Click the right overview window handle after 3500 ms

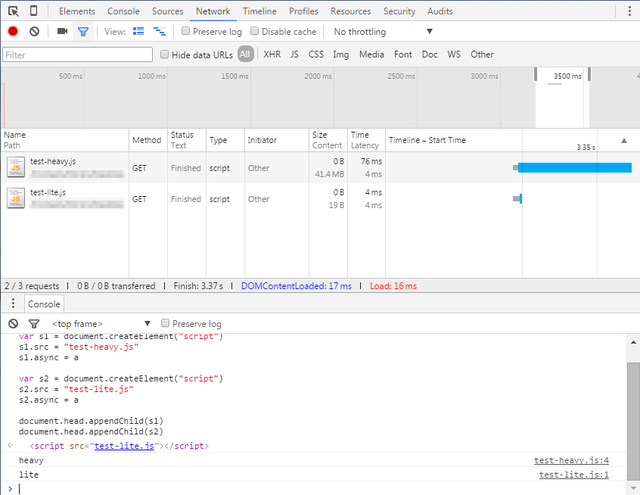tap(589, 75)
